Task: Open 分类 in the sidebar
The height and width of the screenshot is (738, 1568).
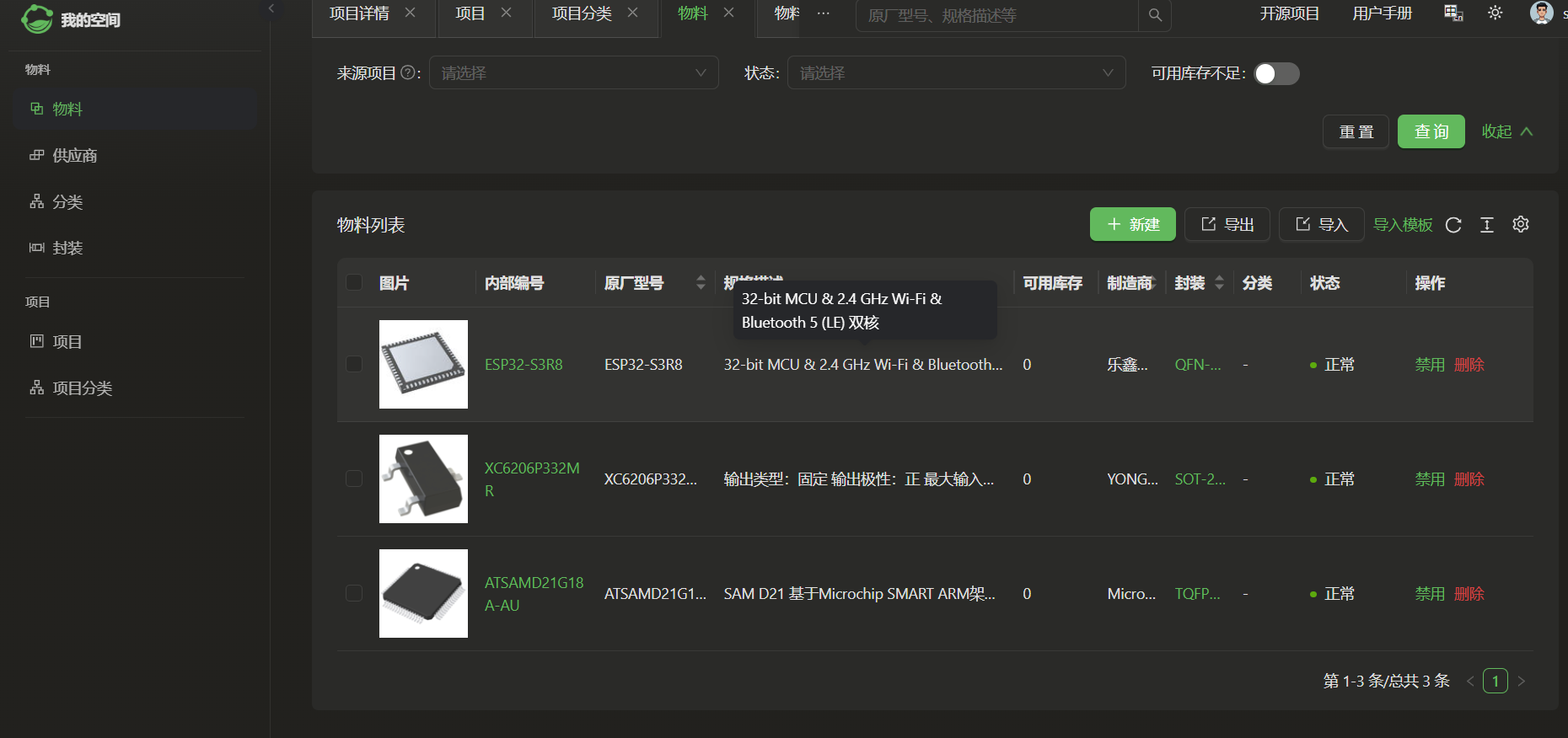Action: click(135, 201)
